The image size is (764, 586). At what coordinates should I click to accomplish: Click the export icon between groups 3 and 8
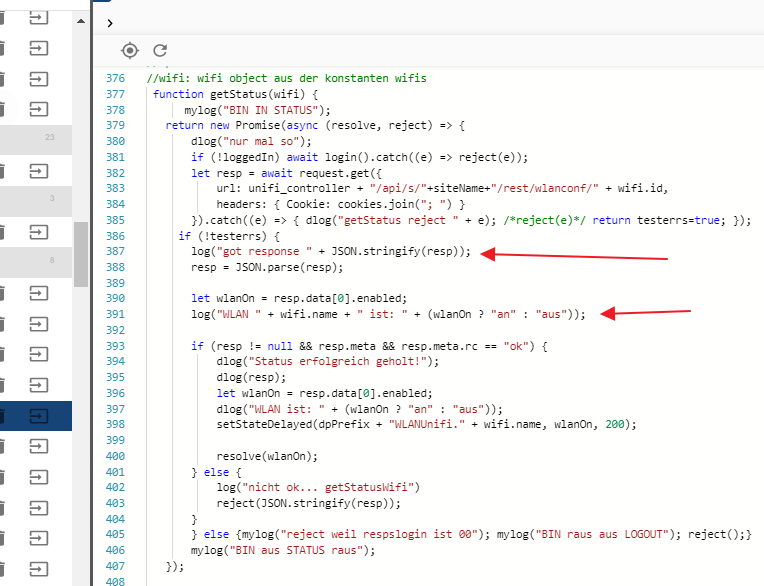(x=38, y=232)
